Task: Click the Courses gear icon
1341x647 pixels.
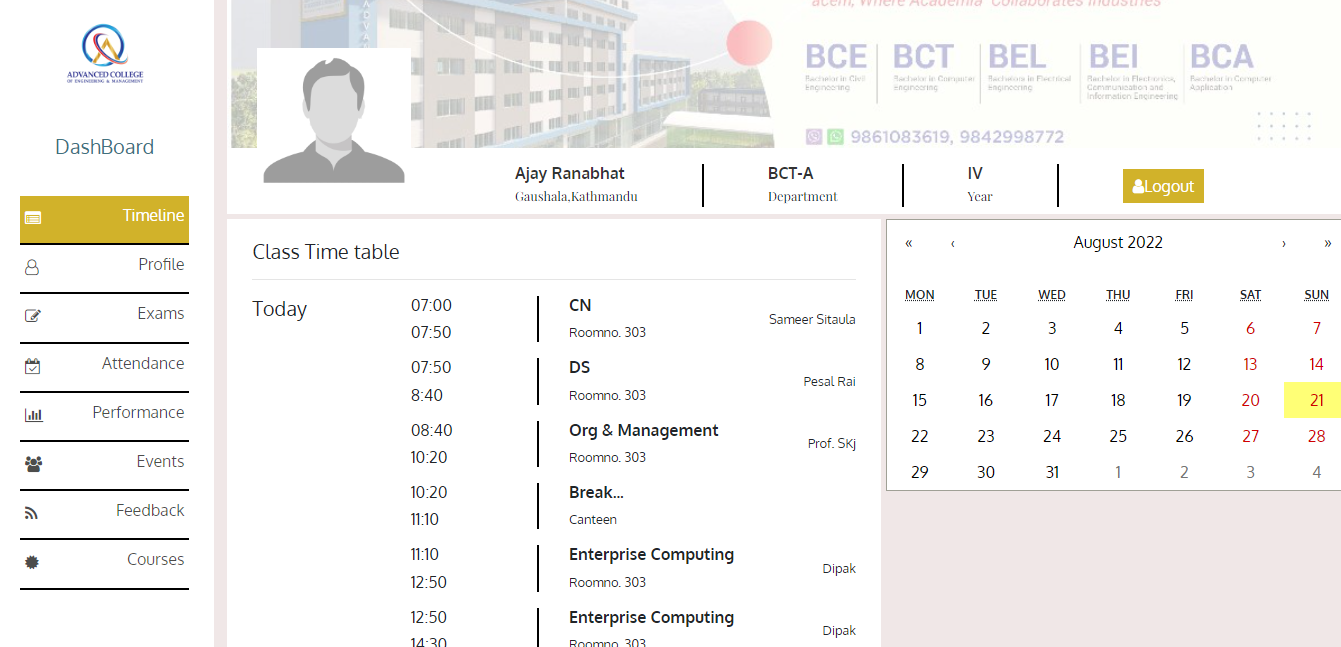Action: 32,562
